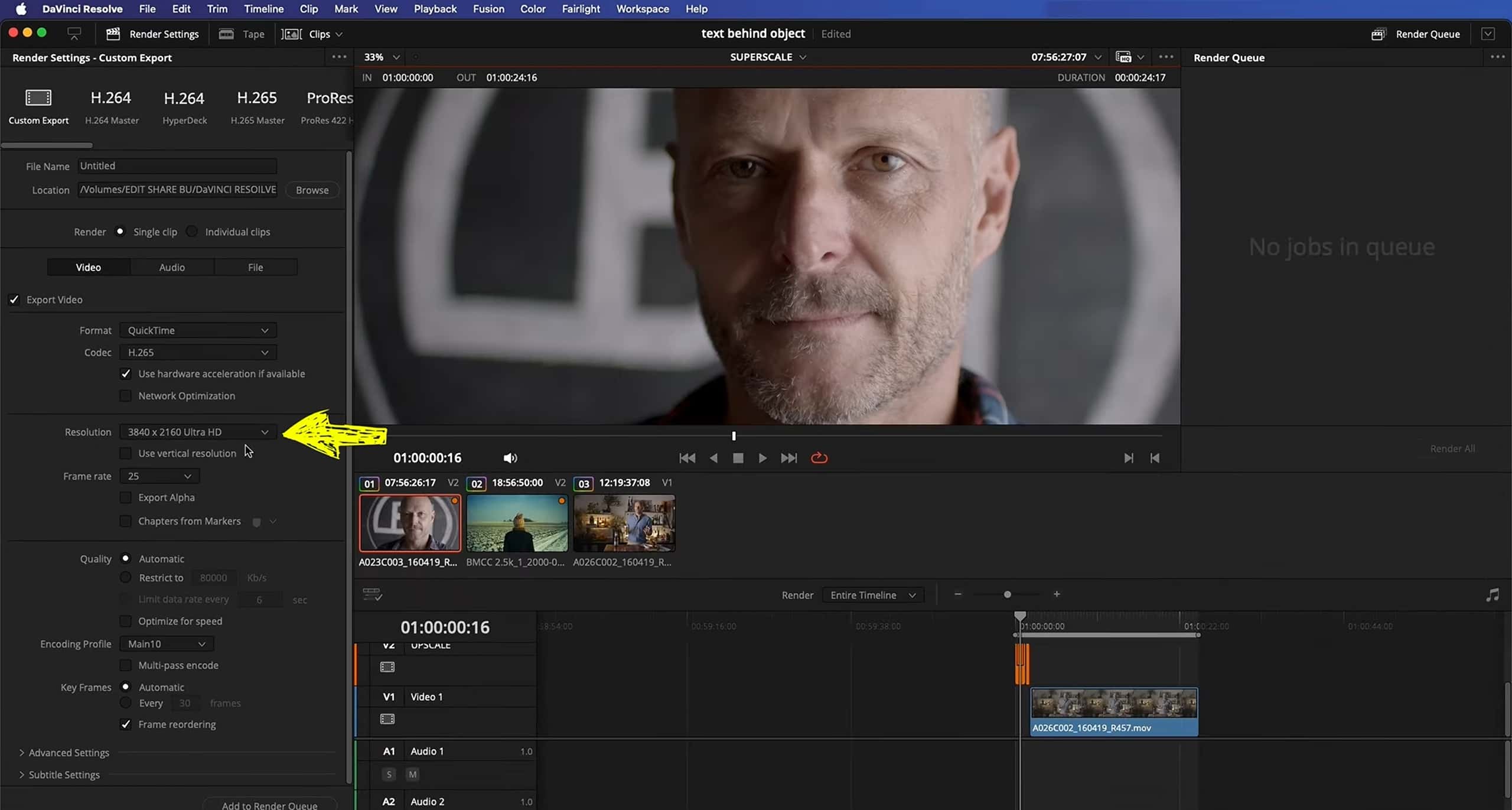Click the Render Queue toolbar icon
Screen dimensions: 1512x810
point(1378,34)
